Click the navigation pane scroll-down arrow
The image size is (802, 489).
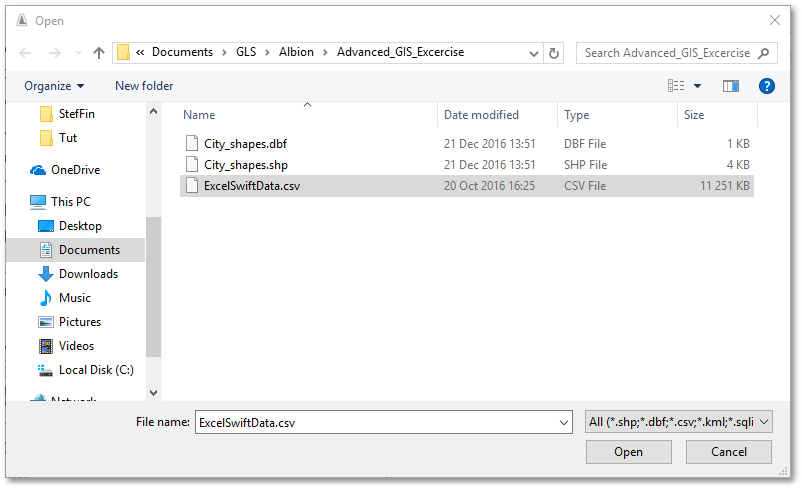(x=153, y=392)
